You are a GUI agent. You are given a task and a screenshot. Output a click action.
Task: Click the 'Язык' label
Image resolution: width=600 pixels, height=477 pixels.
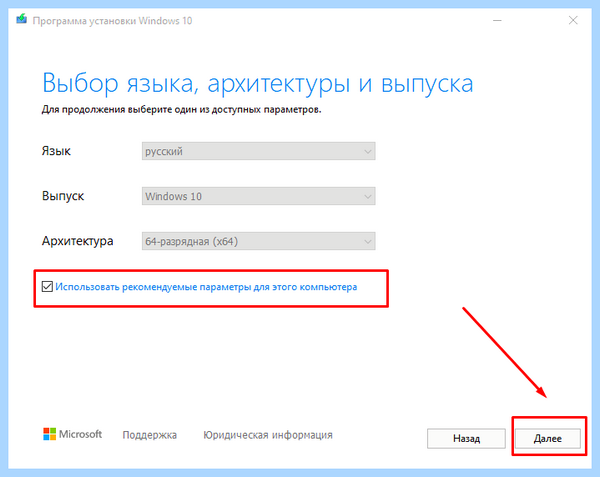click(56, 151)
